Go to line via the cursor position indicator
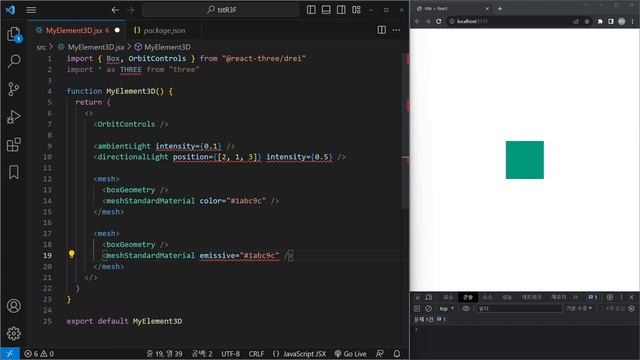Screen dimensions: 640x360 [x=164, y=353]
